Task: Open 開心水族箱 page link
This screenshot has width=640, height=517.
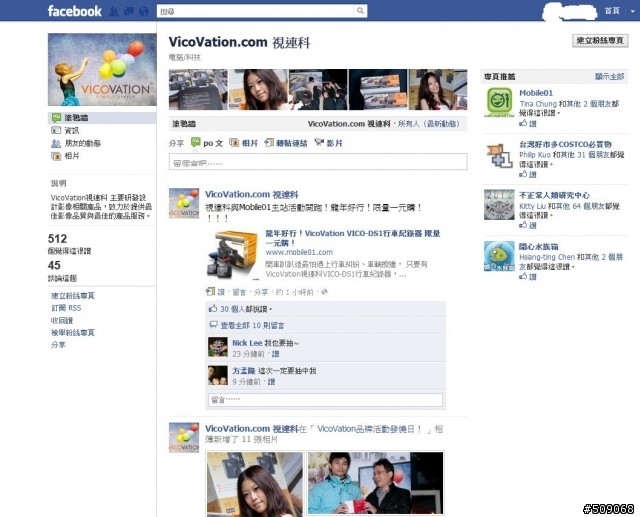Action: pyautogui.click(x=538, y=246)
